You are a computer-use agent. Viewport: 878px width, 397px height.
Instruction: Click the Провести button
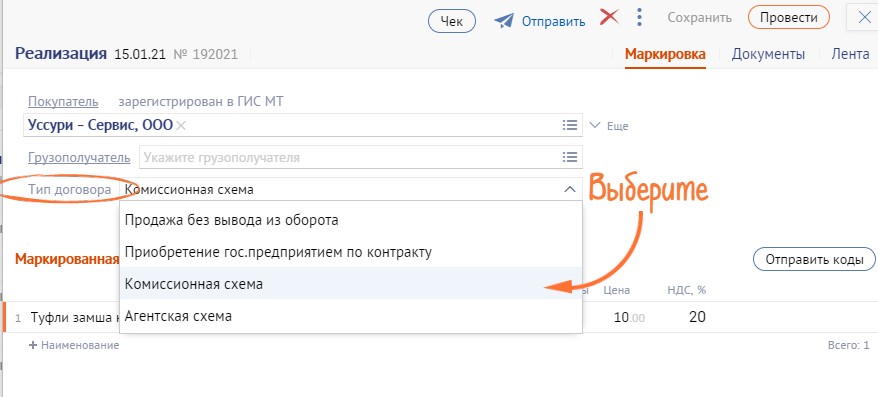pos(788,17)
